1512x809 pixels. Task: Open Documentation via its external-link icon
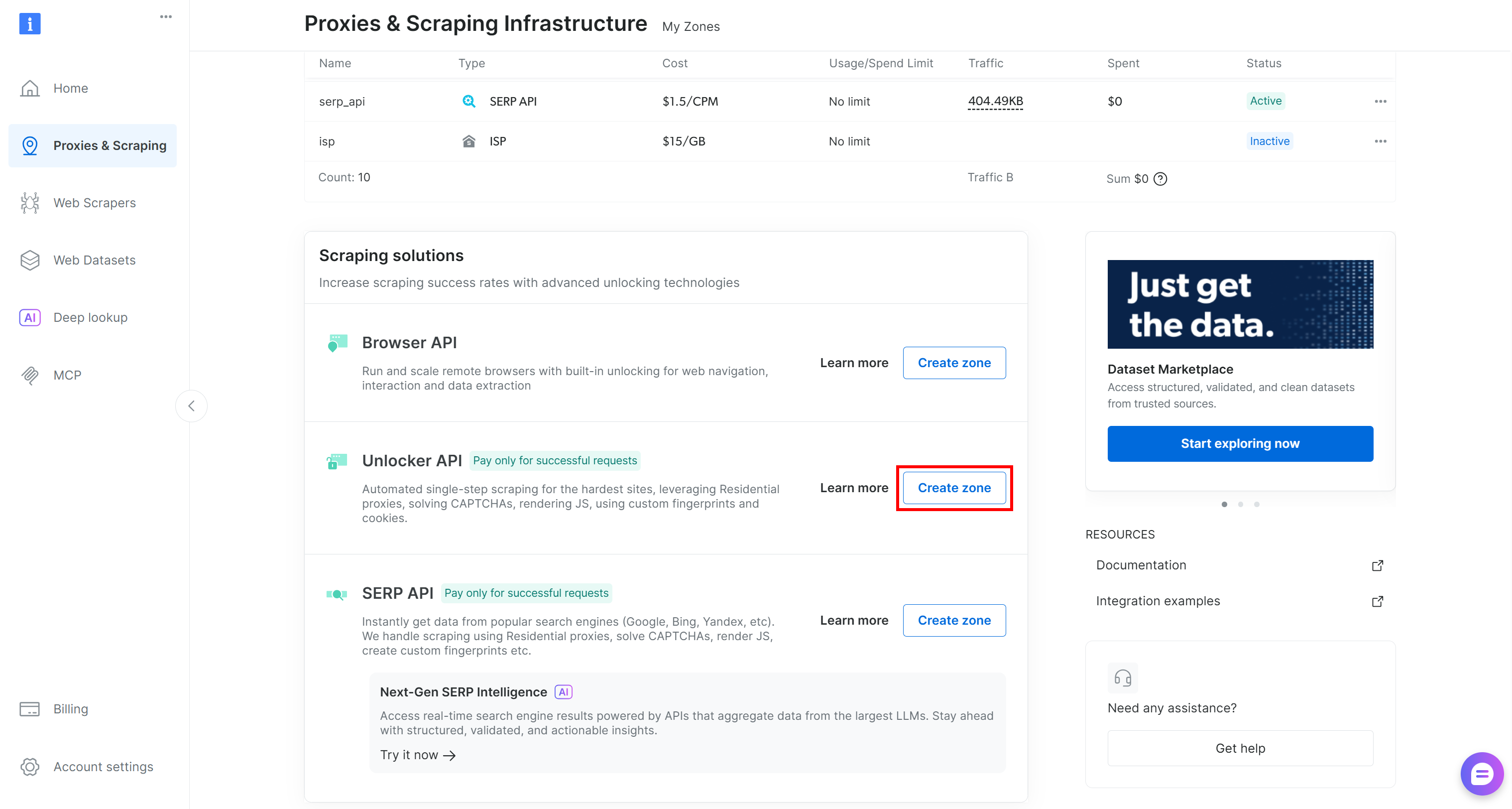point(1378,565)
